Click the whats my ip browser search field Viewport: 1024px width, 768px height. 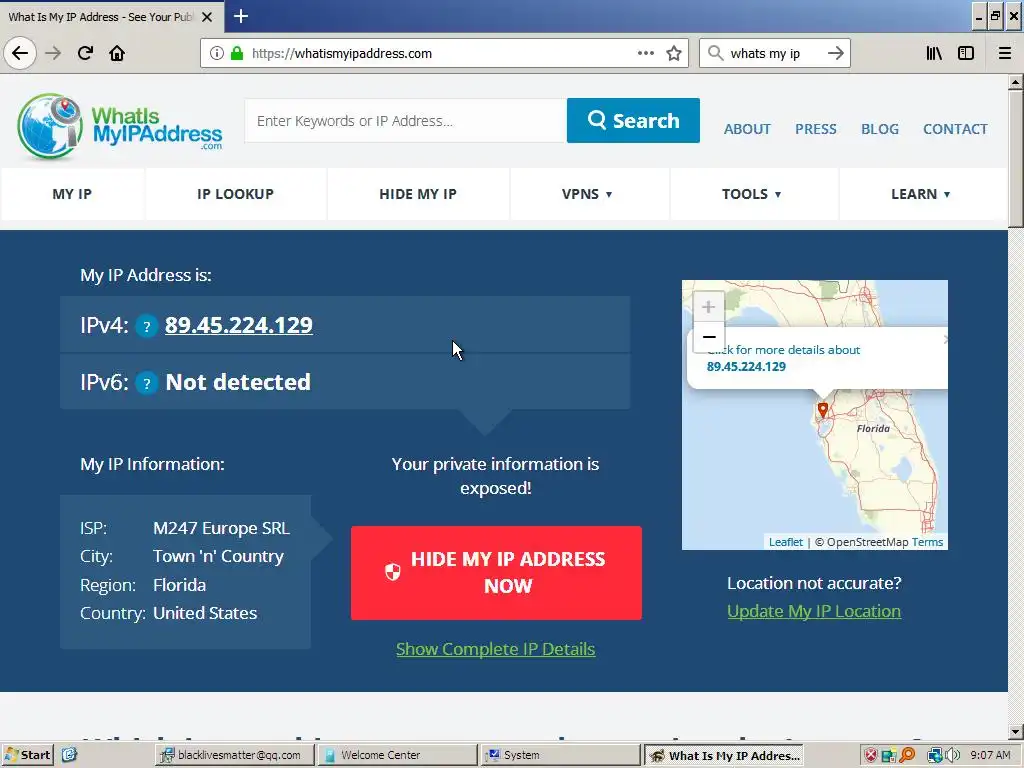(x=775, y=53)
